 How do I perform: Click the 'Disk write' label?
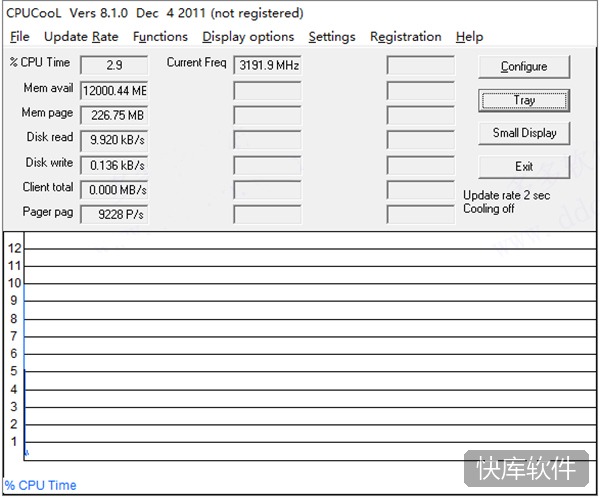(49, 162)
